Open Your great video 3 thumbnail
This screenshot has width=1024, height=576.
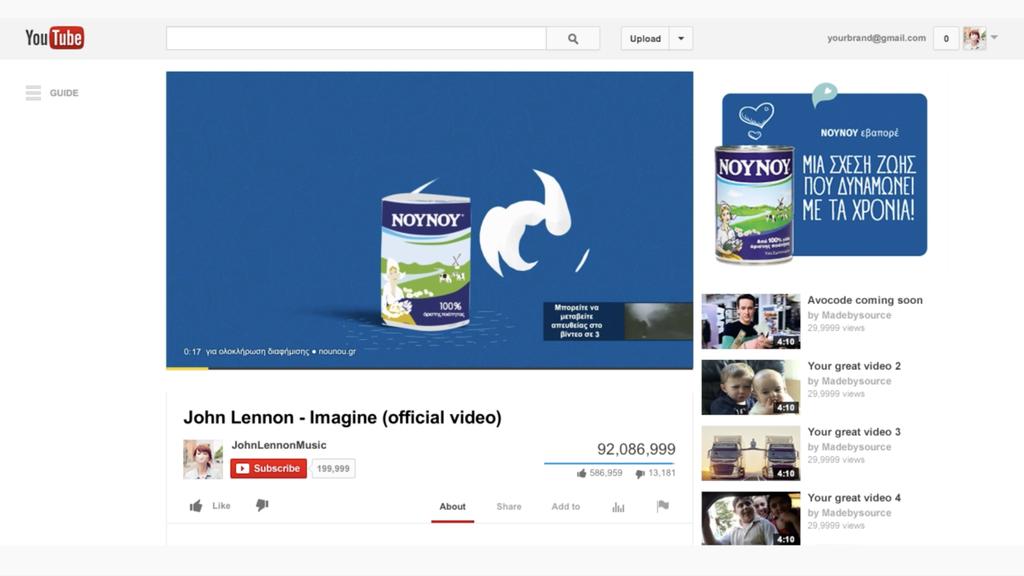tap(751, 453)
